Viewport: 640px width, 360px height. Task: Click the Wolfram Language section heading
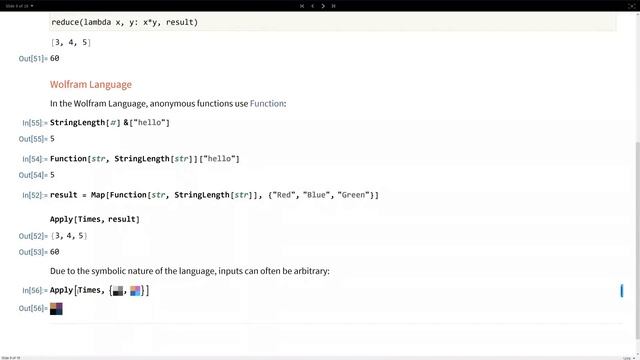click(x=91, y=84)
